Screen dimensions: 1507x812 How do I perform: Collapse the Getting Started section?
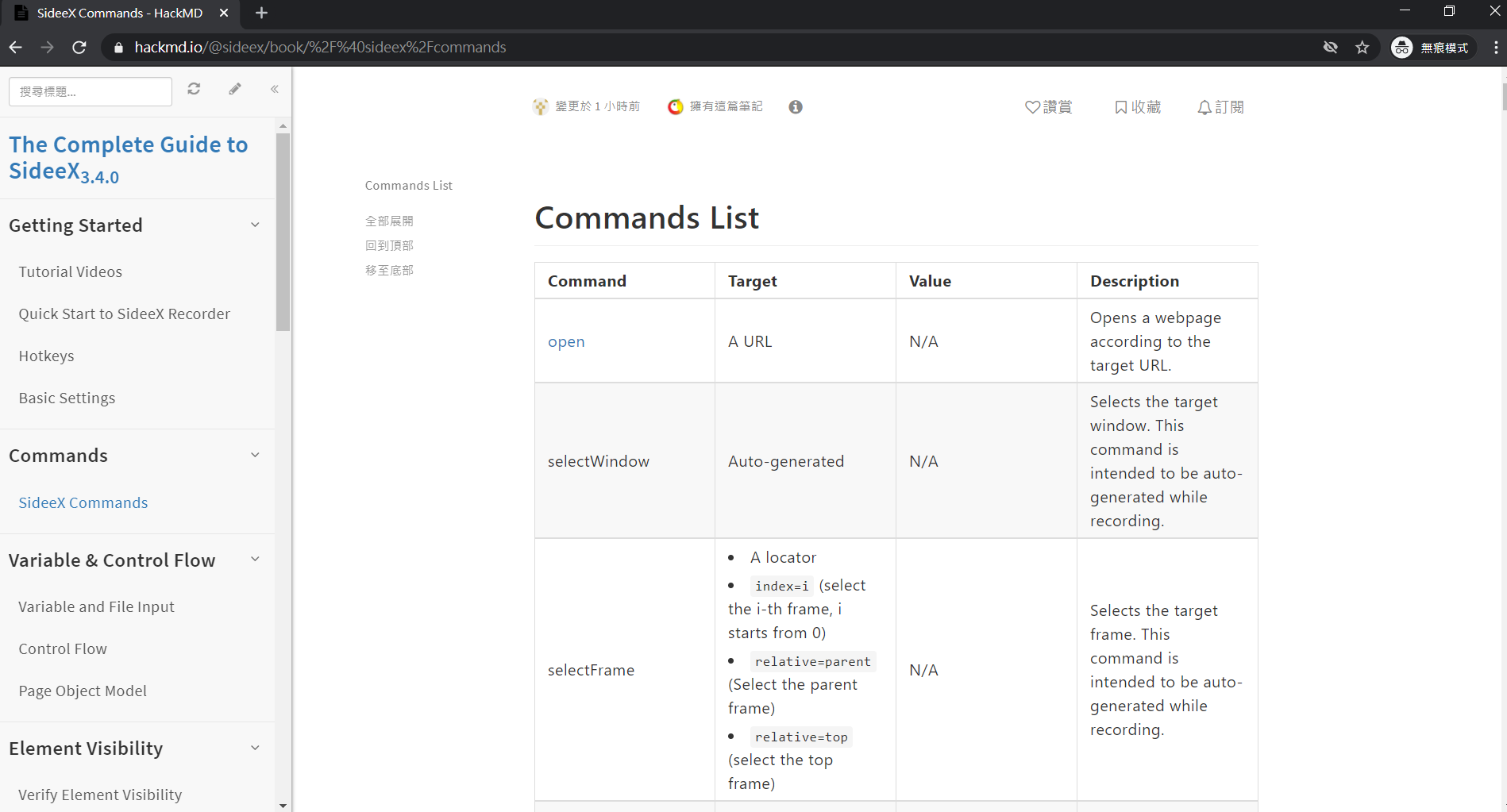point(255,225)
